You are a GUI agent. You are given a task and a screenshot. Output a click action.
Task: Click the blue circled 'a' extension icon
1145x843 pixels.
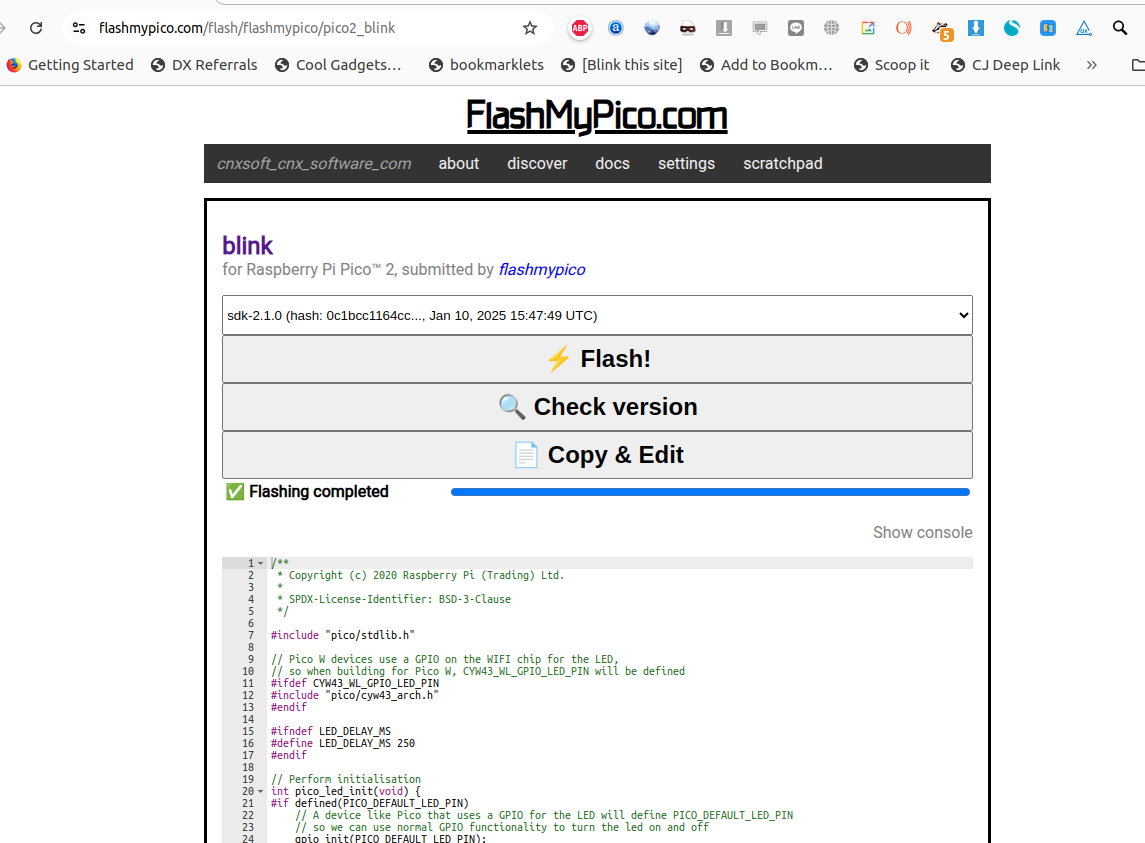[616, 28]
